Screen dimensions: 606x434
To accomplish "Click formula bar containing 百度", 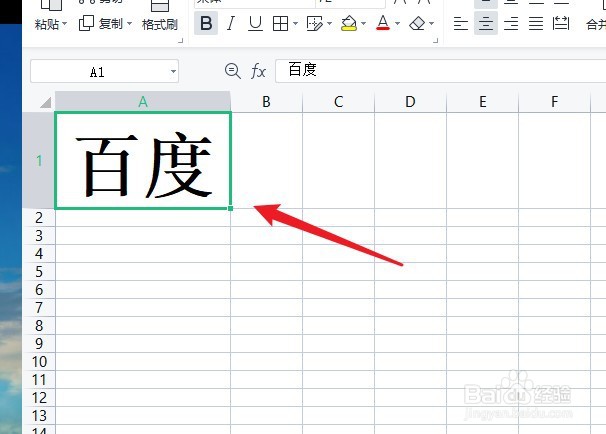I will click(x=441, y=71).
